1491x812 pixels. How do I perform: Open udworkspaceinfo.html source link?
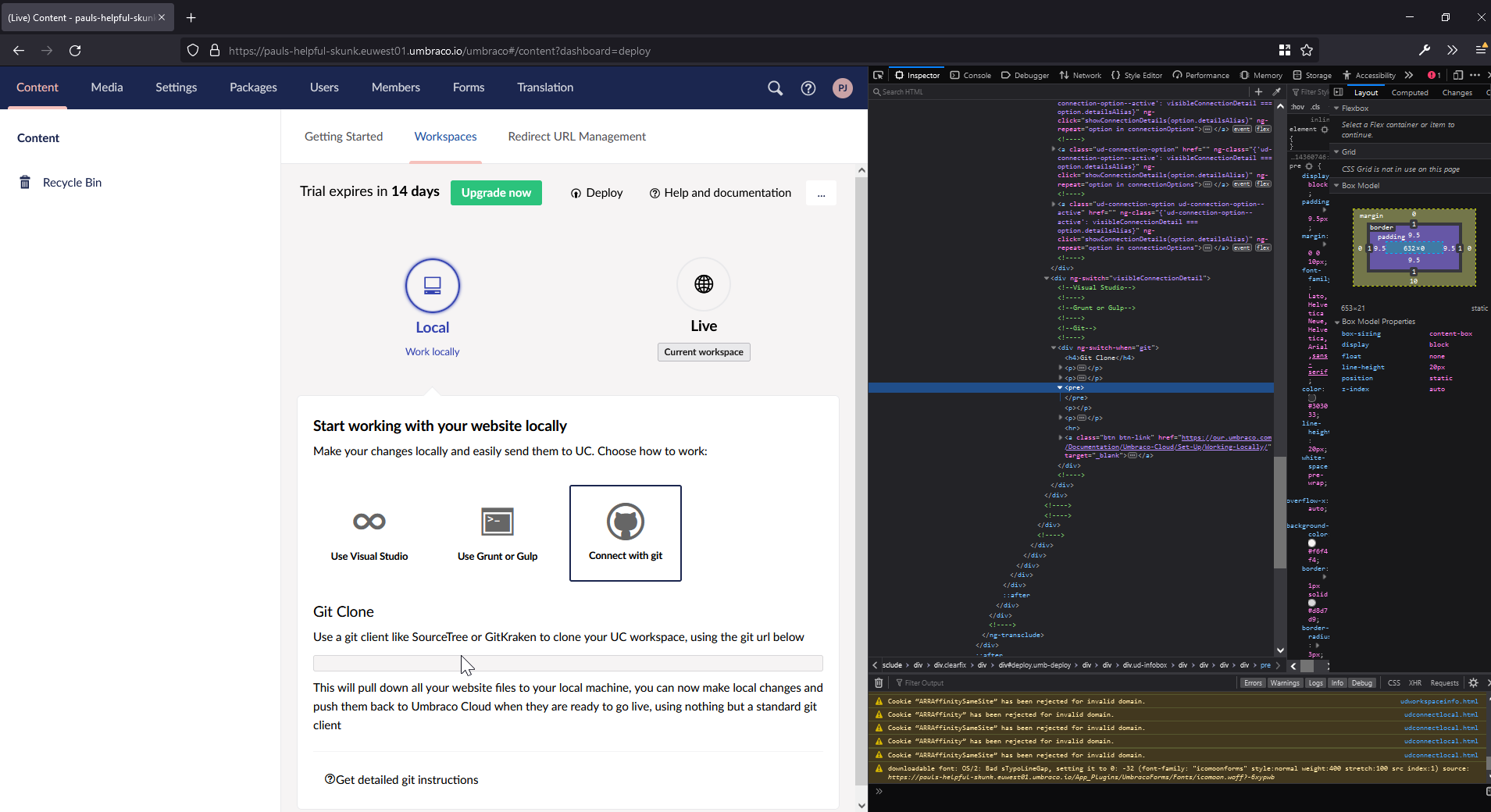(x=1439, y=701)
